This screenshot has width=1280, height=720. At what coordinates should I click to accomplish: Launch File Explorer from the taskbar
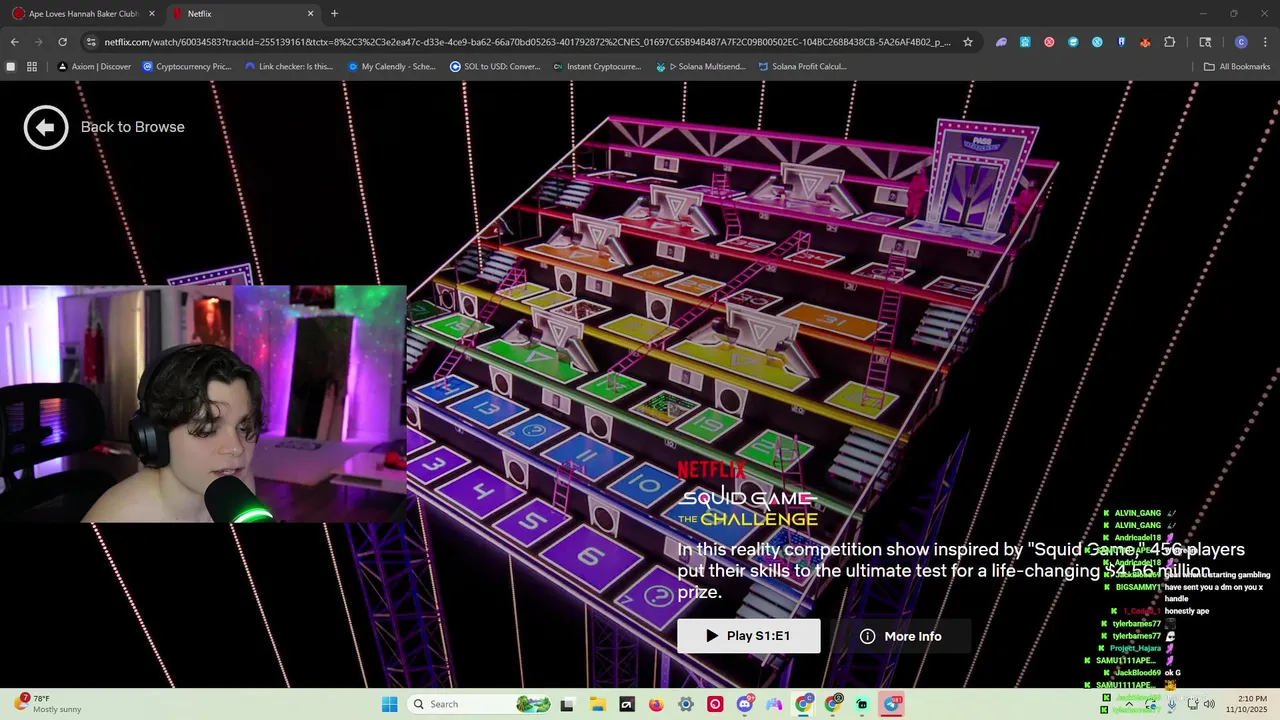(x=597, y=704)
